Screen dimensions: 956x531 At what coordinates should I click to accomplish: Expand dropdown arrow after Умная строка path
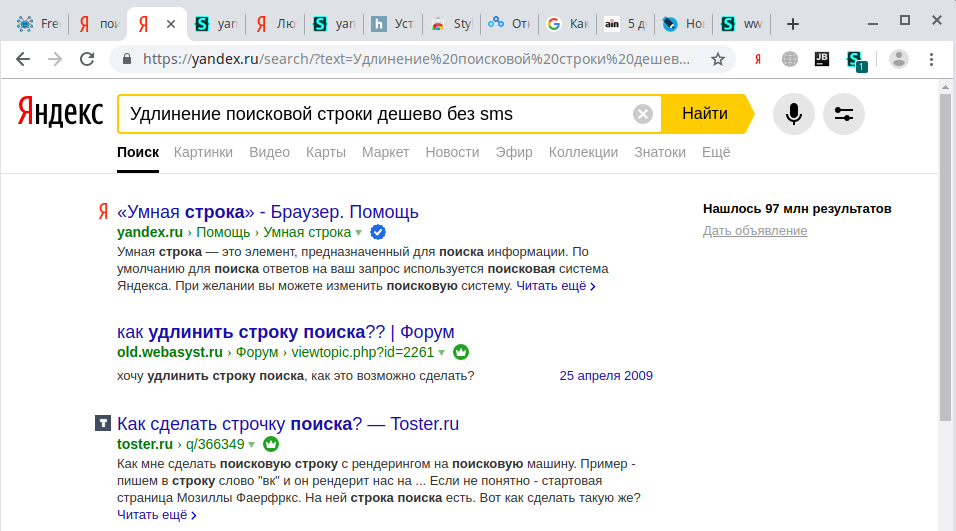click(358, 233)
